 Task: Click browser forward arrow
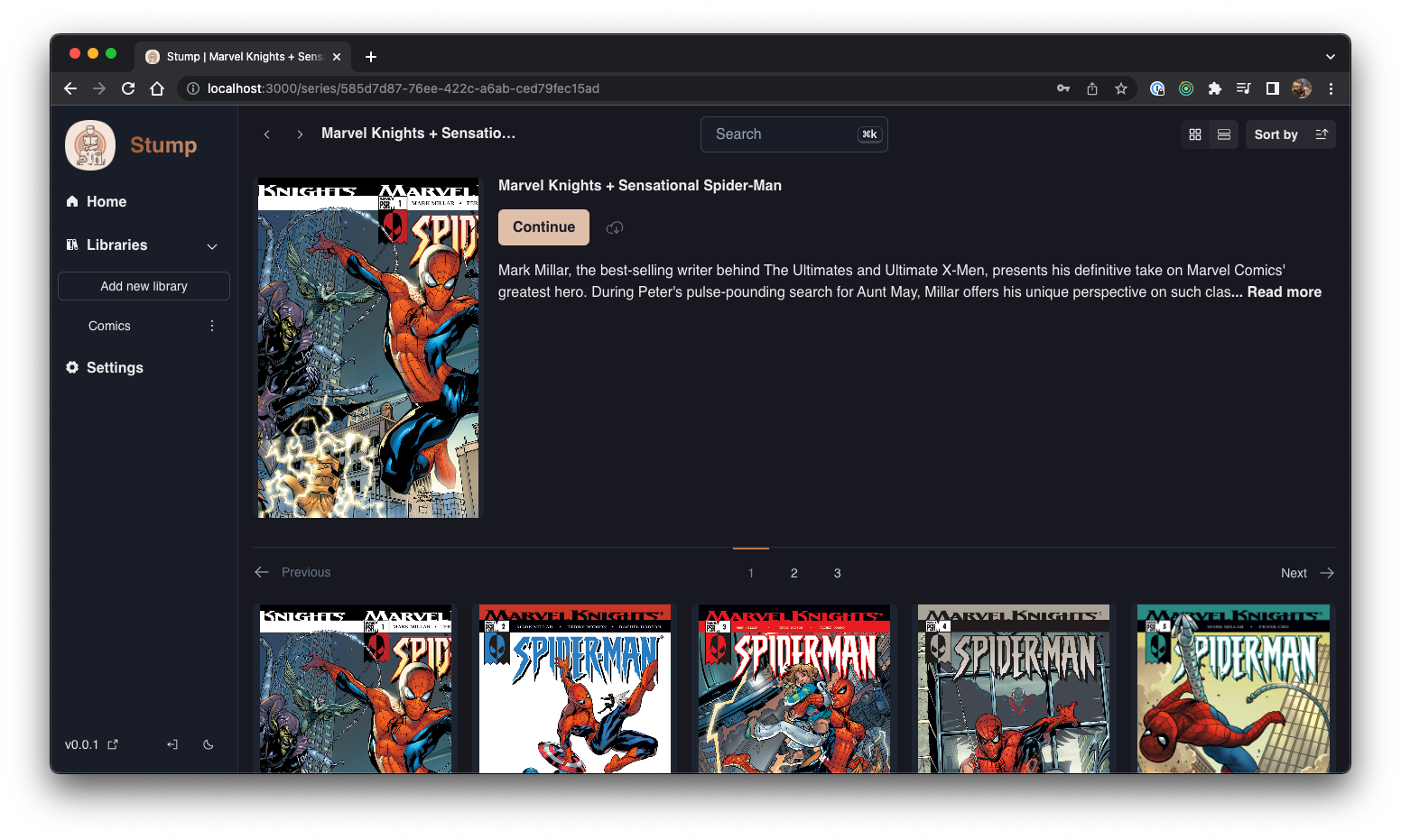coord(99,88)
